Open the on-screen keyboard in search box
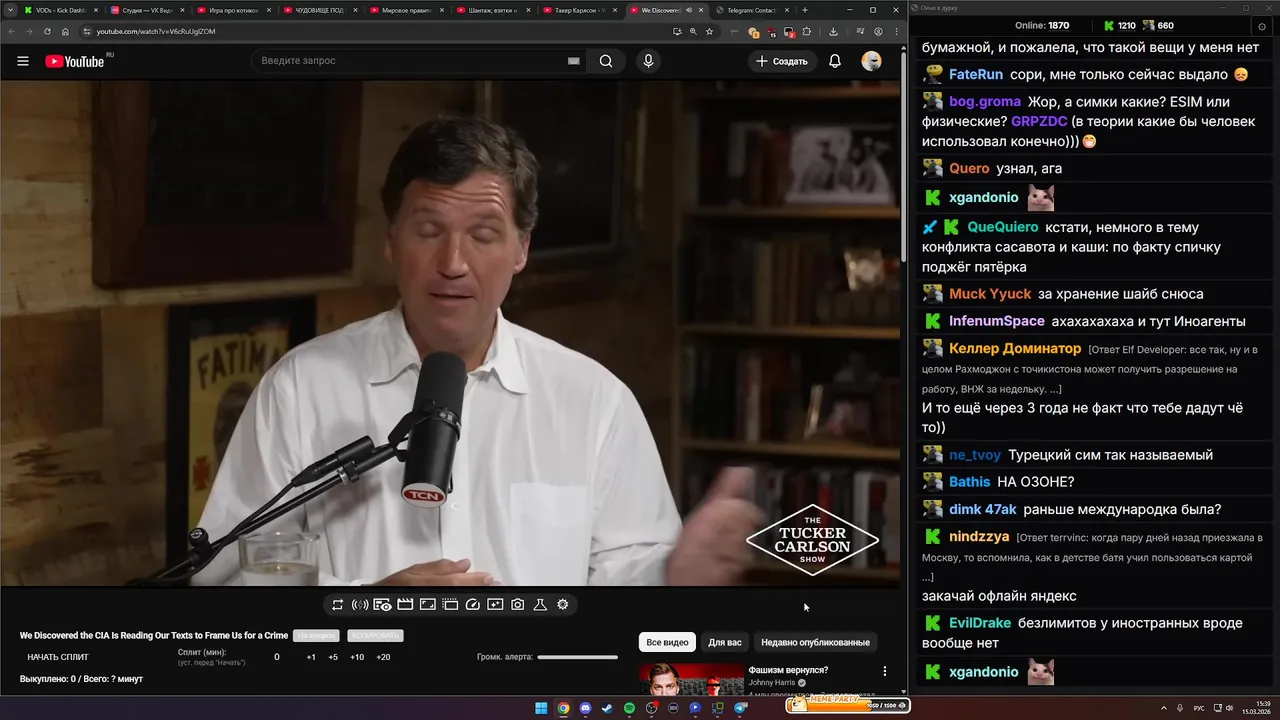1280x720 pixels. [574, 61]
